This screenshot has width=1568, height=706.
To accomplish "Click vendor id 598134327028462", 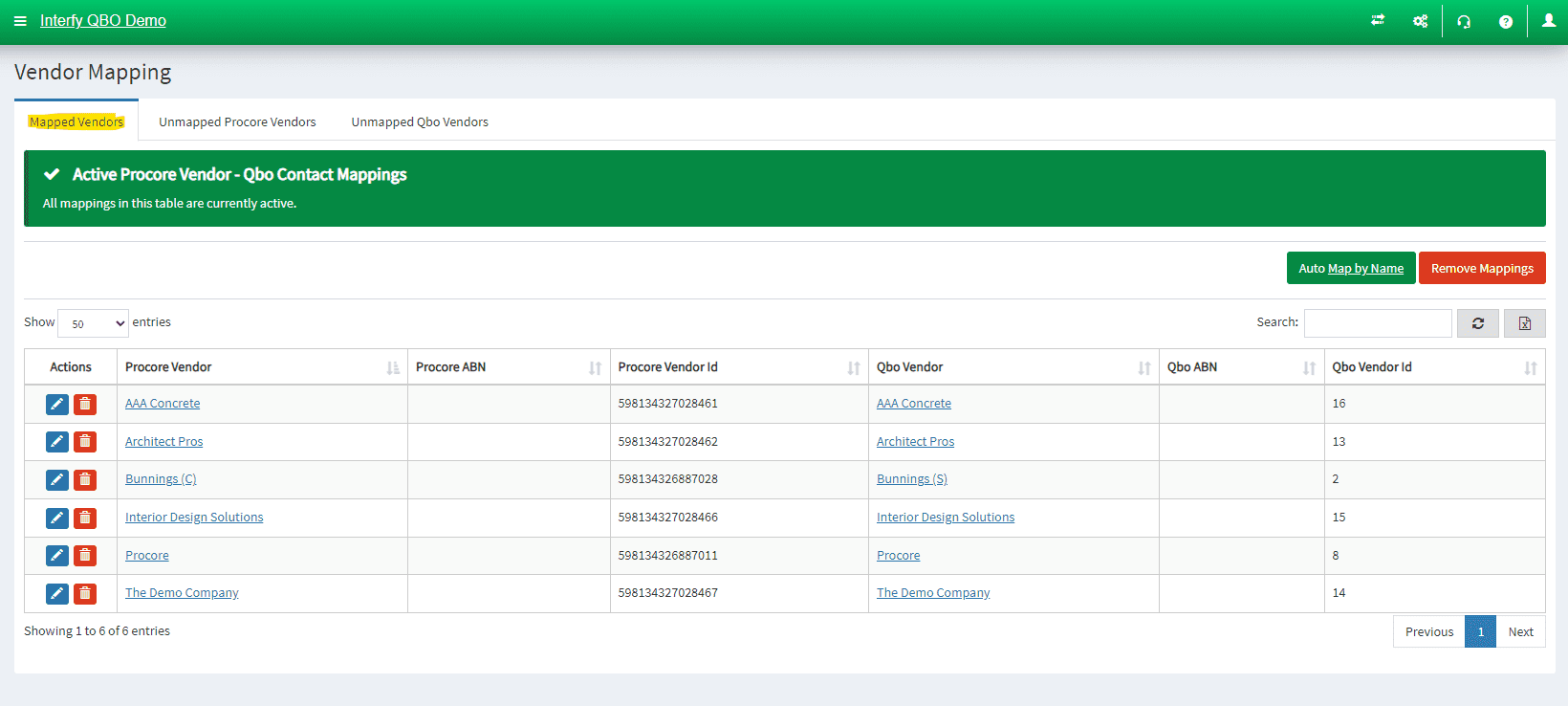I will (x=668, y=442).
